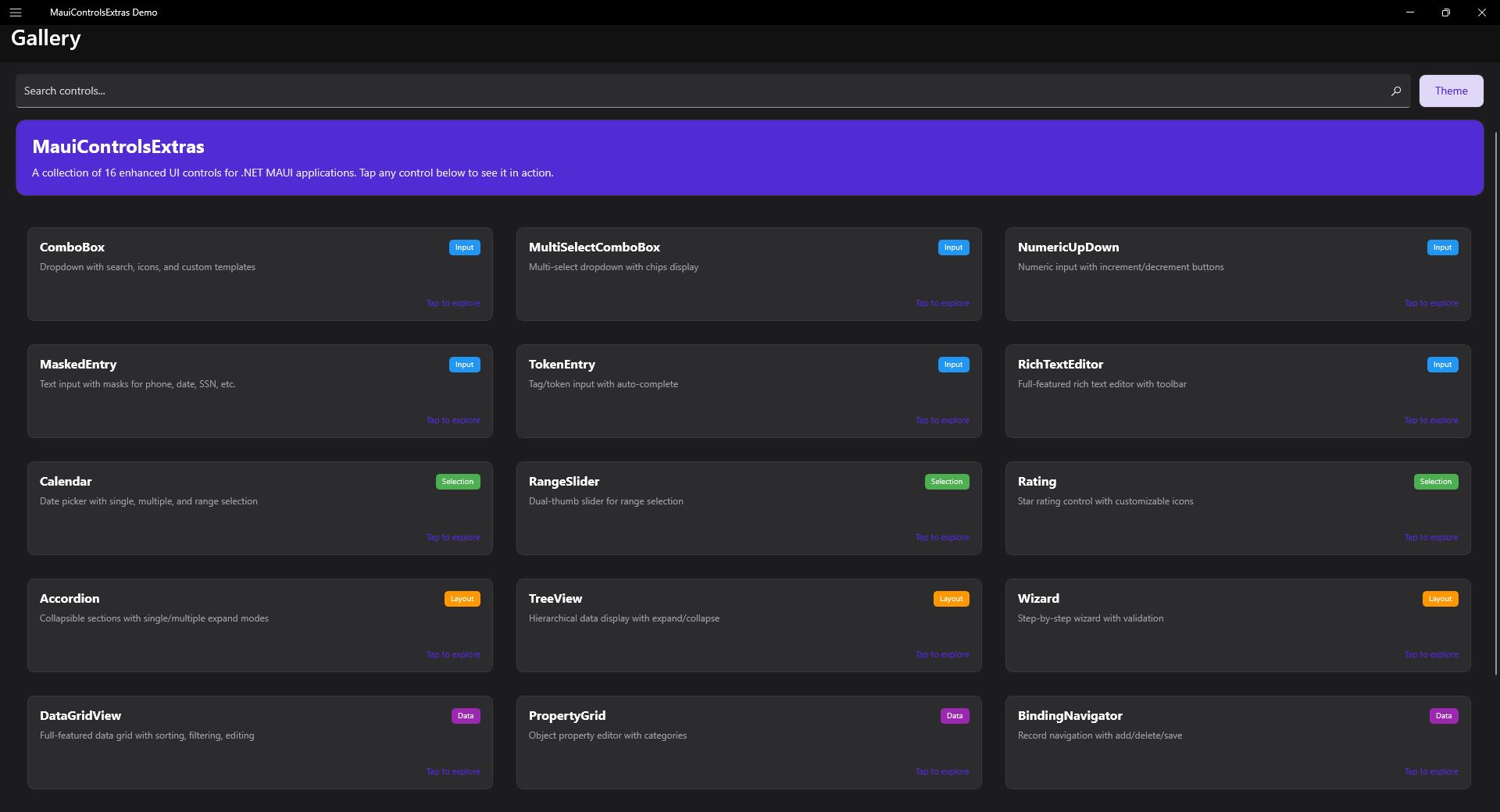Viewport: 1500px width, 812px height.
Task: Click the Data badge on BindingNavigator card
Action: pos(1444,716)
